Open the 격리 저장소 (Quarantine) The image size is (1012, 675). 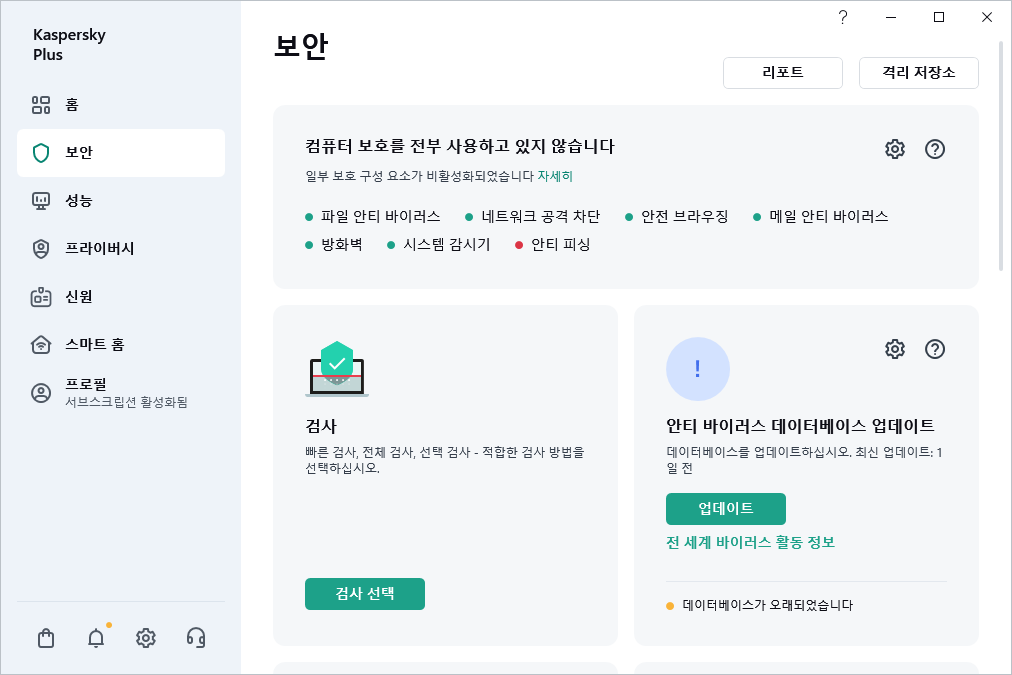918,73
